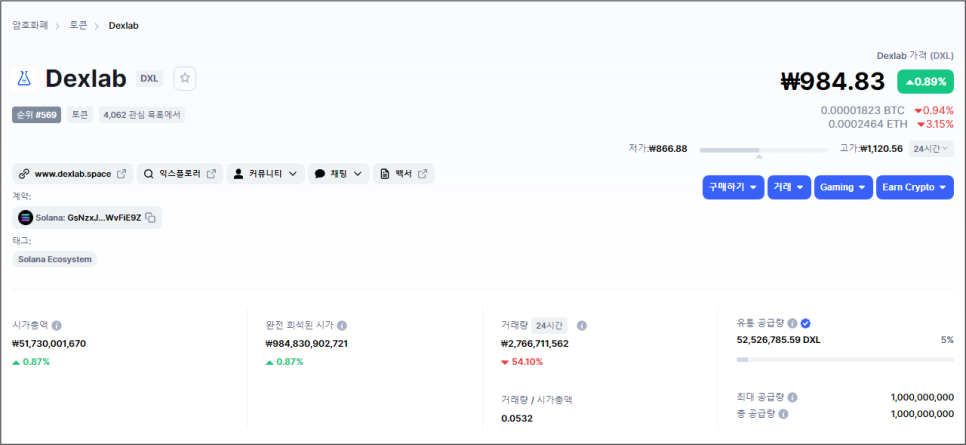Open the Earn Crypto dropdown button

[914, 187]
